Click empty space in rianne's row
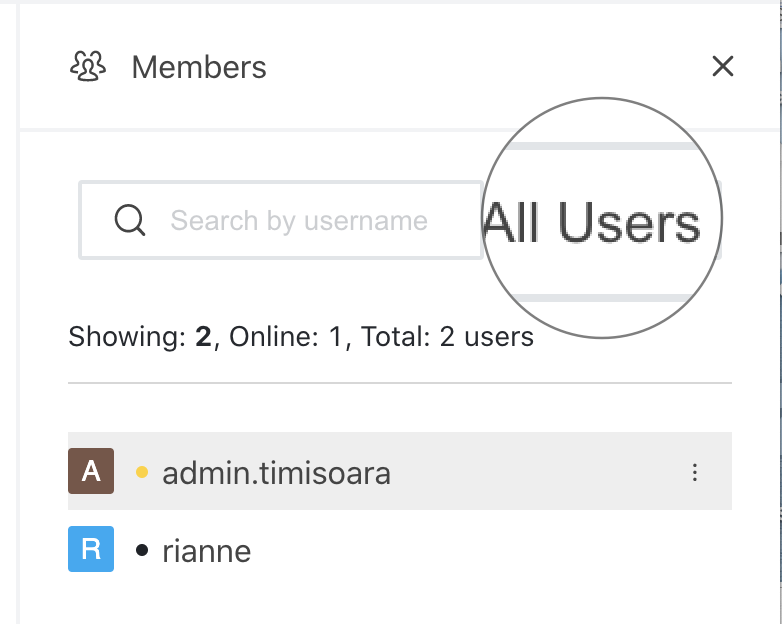Viewport: 782px width, 624px height. (500, 550)
